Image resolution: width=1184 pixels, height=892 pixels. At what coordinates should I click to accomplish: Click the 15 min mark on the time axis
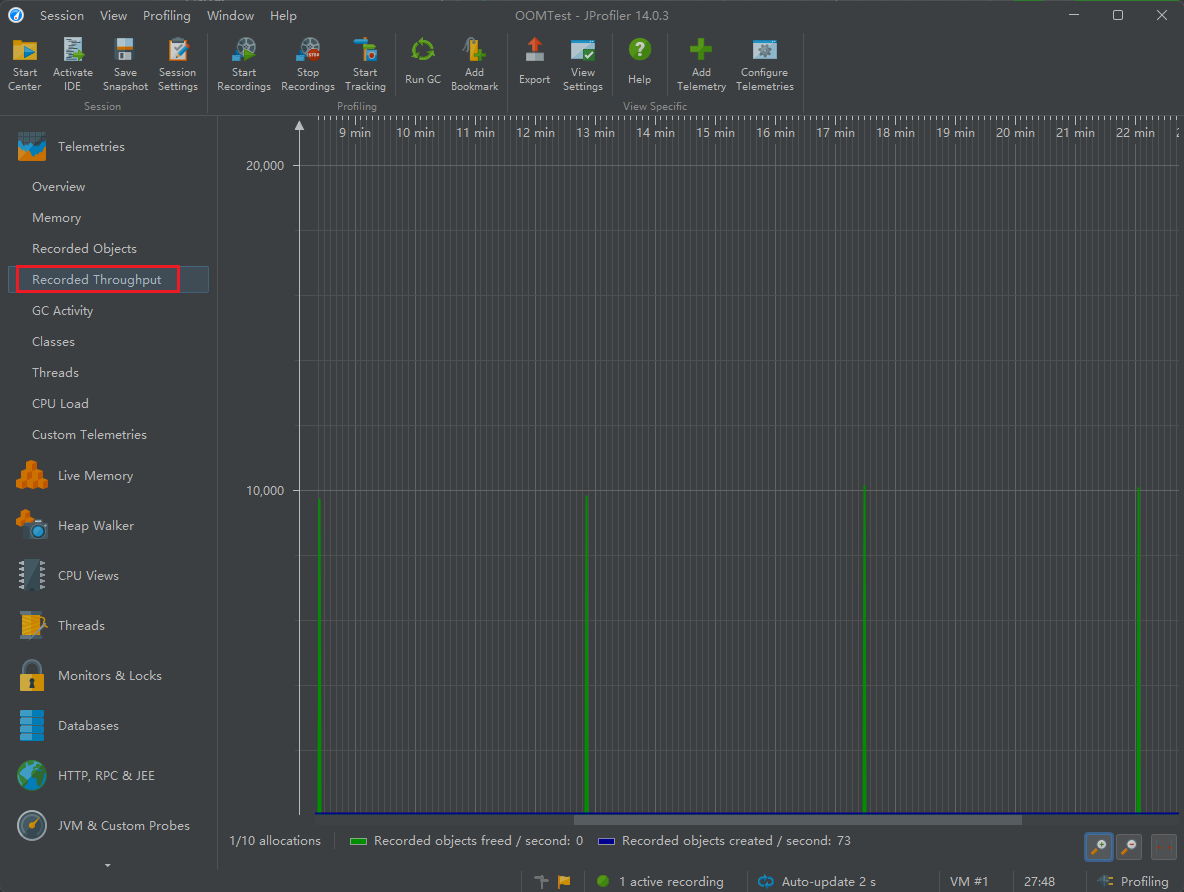click(715, 132)
